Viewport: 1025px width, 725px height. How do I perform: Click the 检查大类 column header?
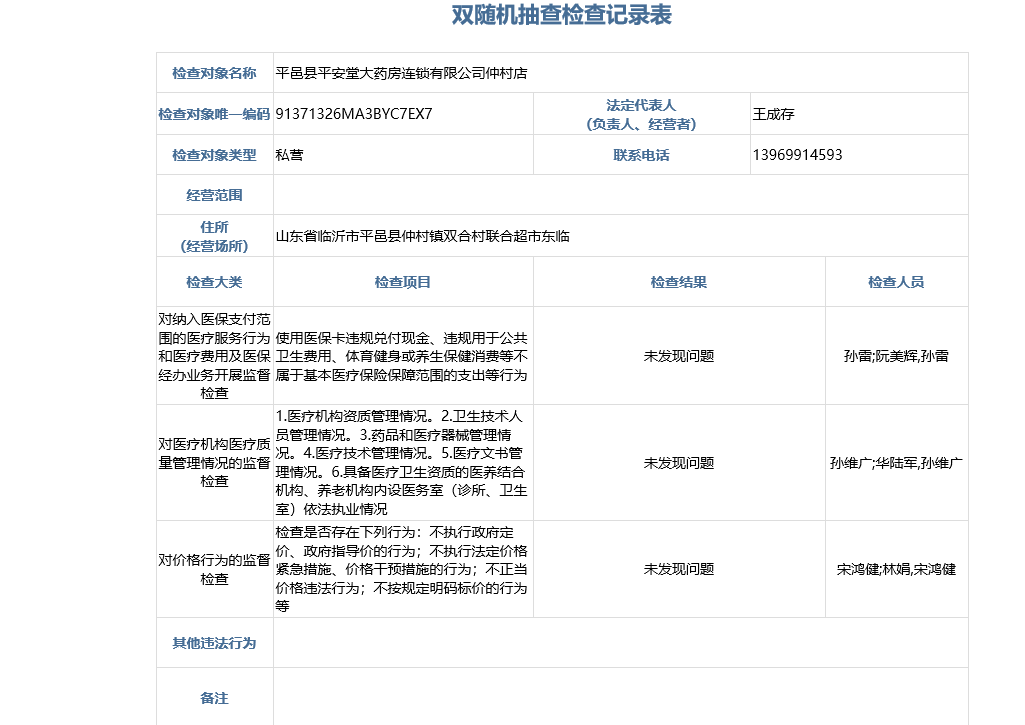coord(214,282)
